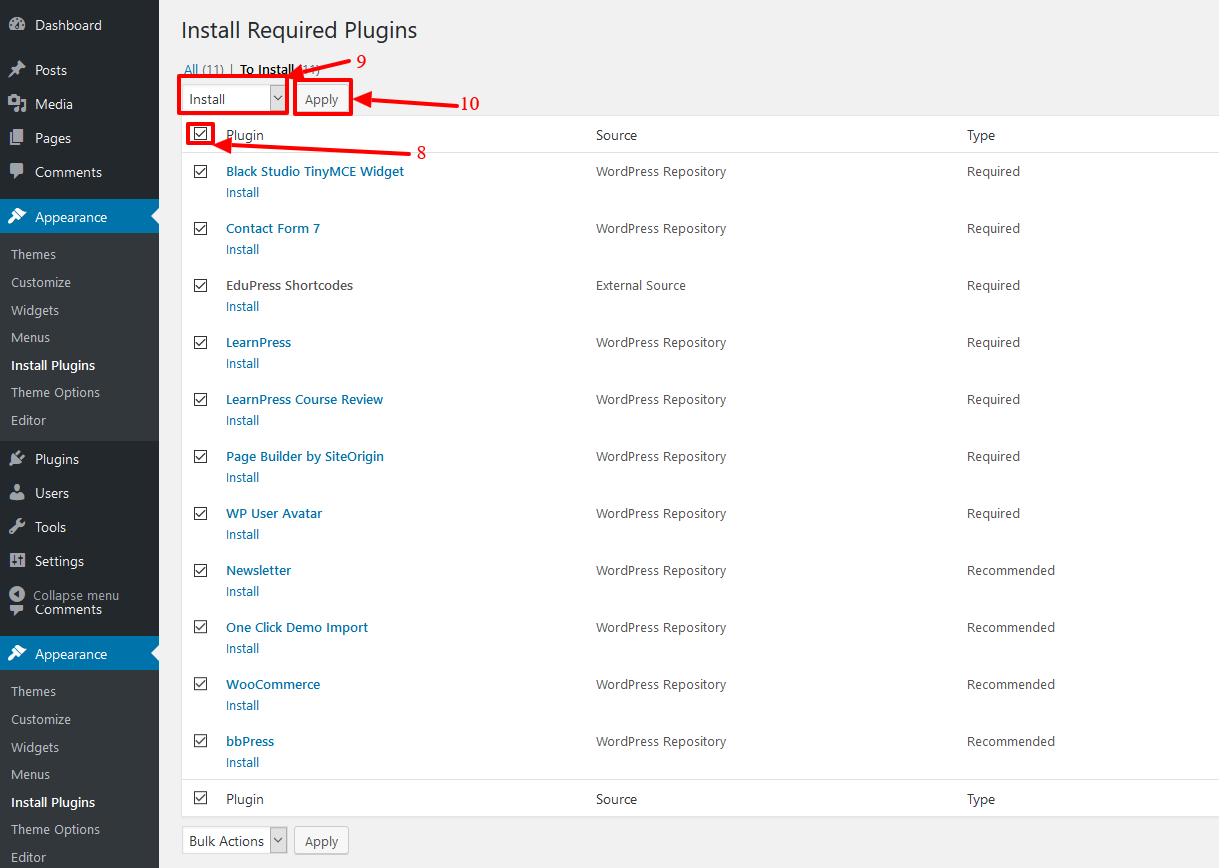Image resolution: width=1219 pixels, height=868 pixels.
Task: Click Recommended in the WooCommerce row
Action: pos(1011,684)
